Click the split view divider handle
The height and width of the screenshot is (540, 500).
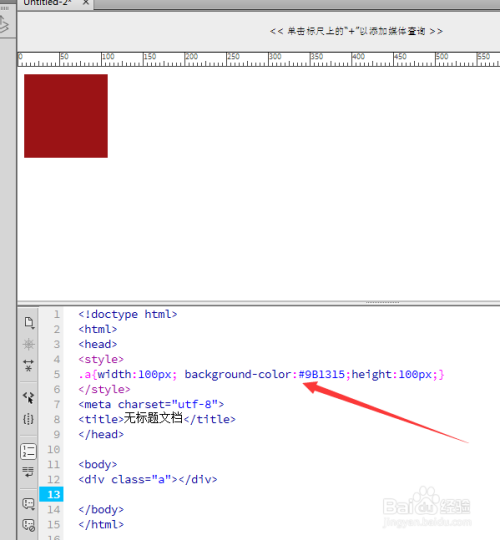click(x=382, y=303)
